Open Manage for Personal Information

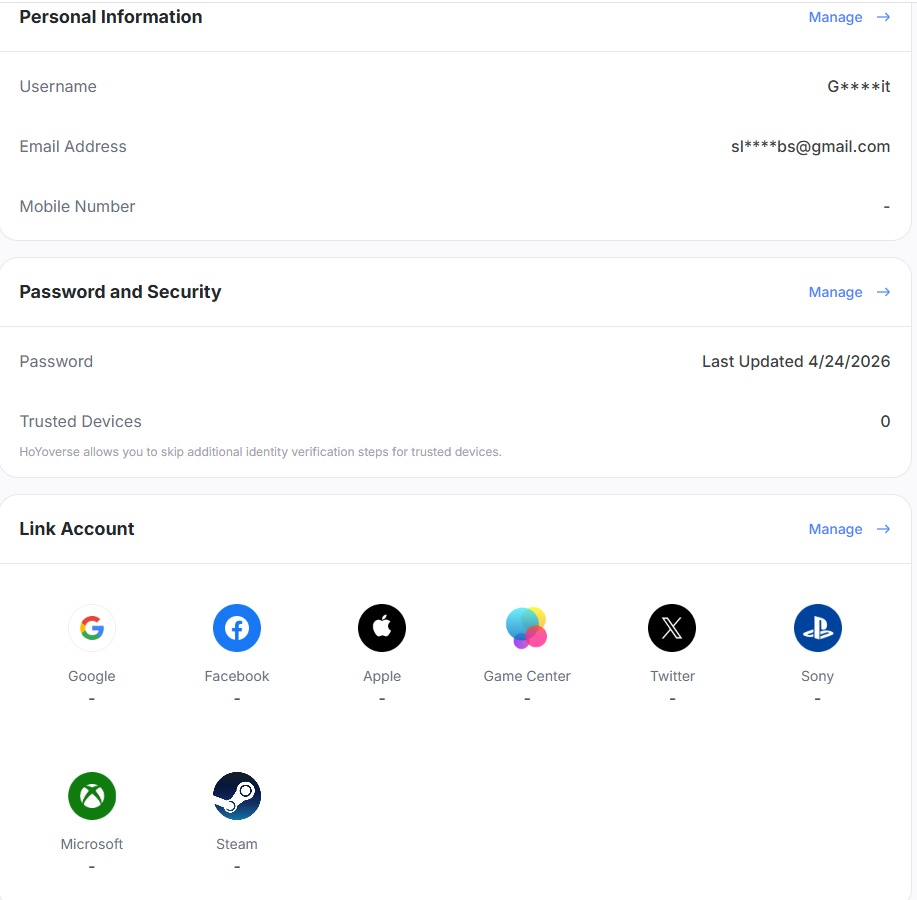(835, 18)
